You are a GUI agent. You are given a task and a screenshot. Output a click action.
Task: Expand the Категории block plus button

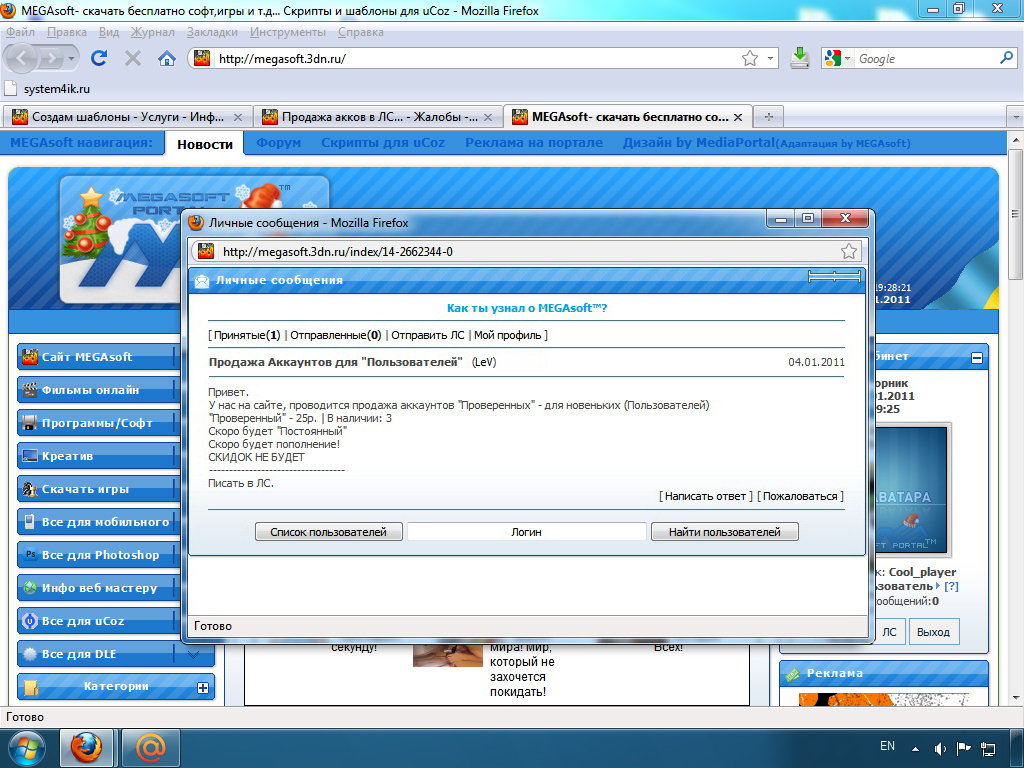point(203,688)
